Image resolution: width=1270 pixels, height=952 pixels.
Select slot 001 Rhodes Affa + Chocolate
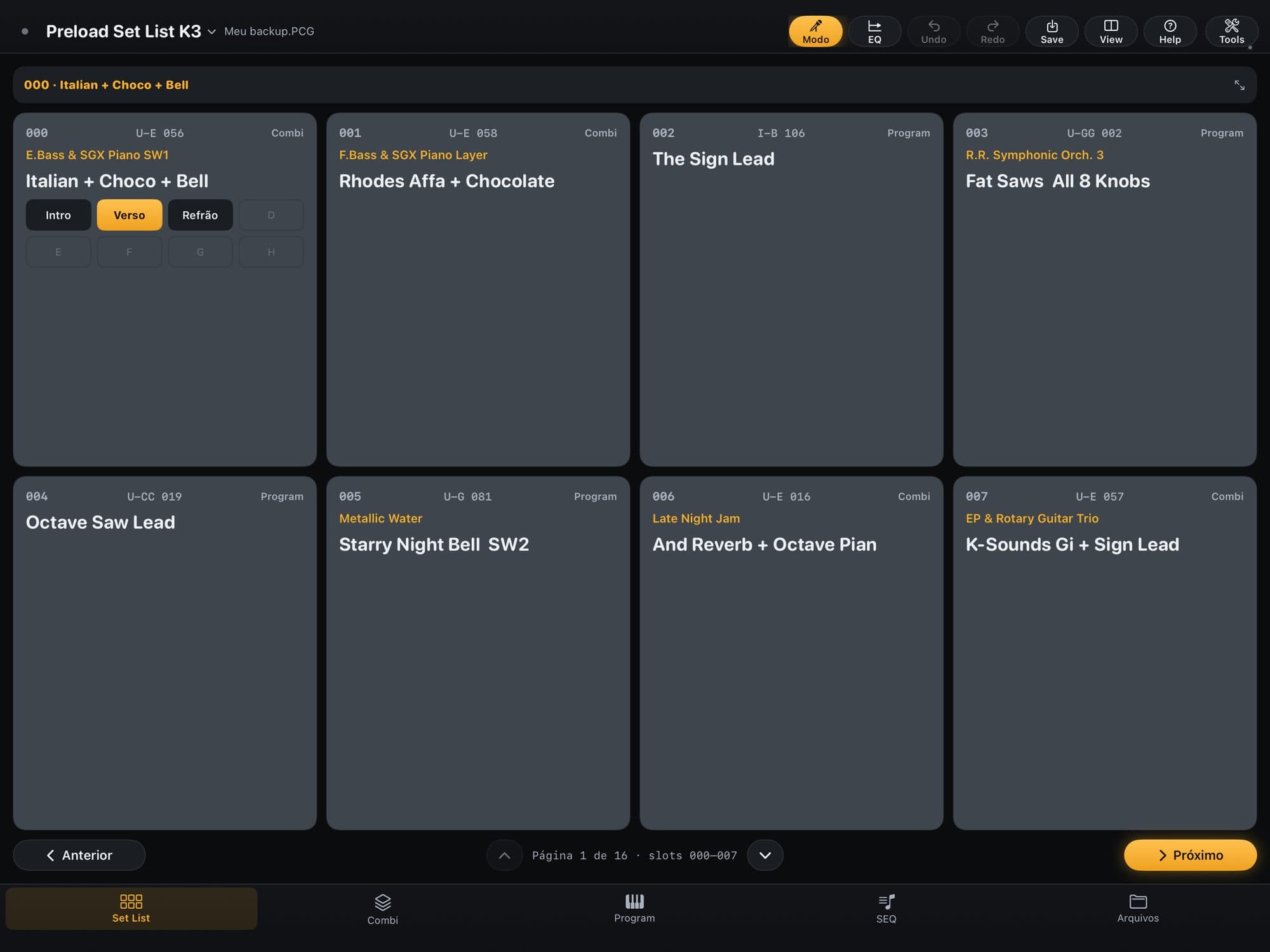[478, 289]
